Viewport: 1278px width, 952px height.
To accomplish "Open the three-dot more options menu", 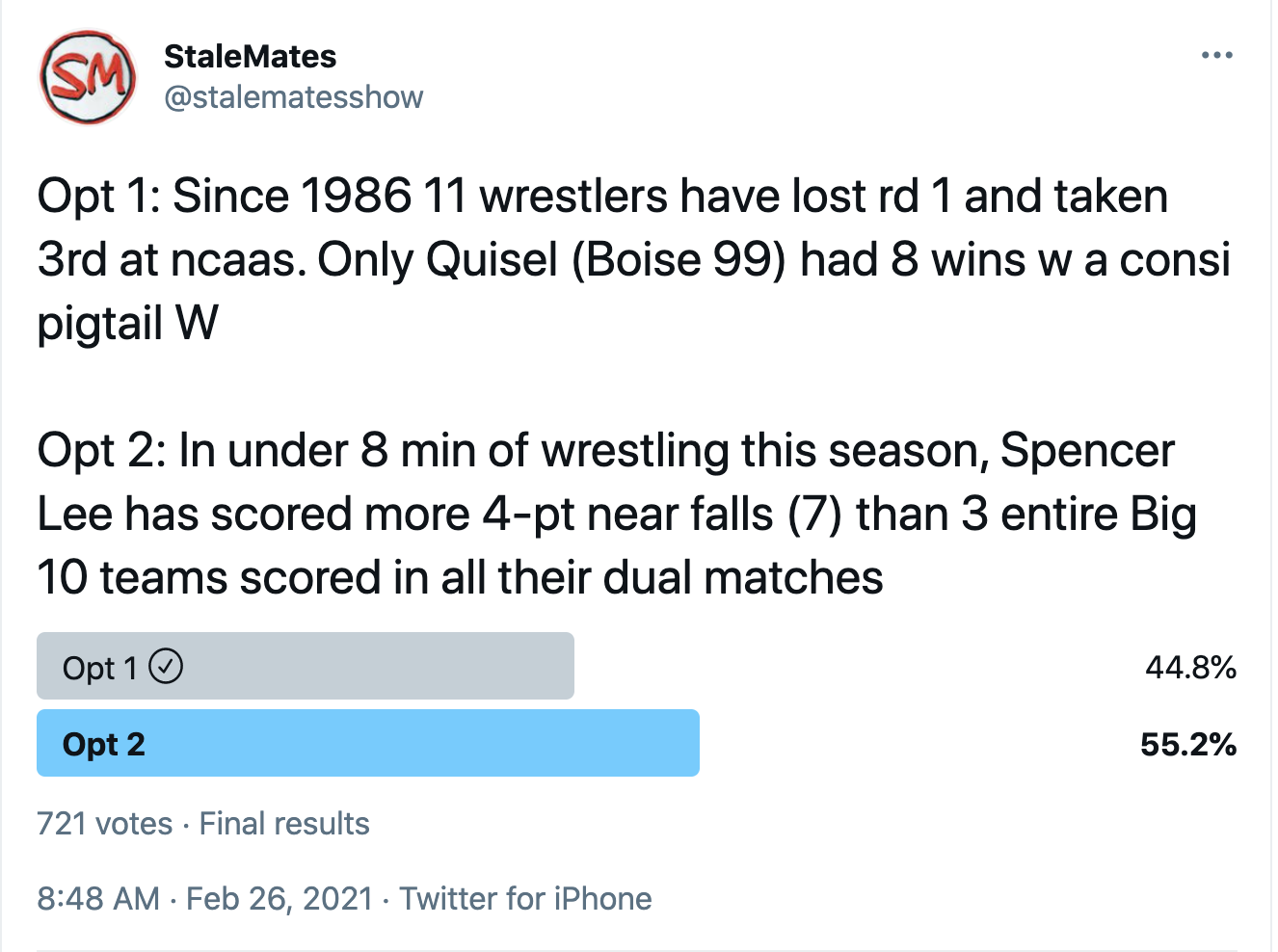I will (x=1216, y=56).
